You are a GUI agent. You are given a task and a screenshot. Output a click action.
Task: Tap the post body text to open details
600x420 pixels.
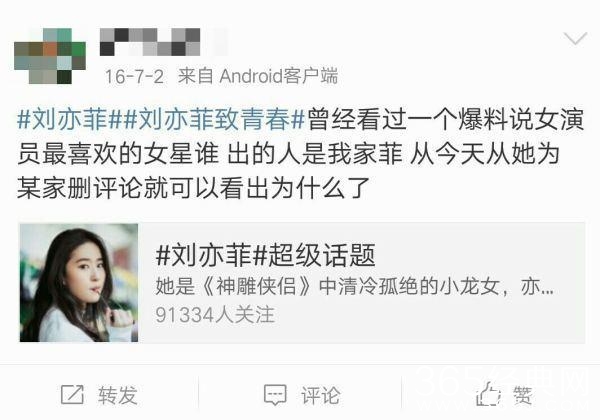(300, 154)
